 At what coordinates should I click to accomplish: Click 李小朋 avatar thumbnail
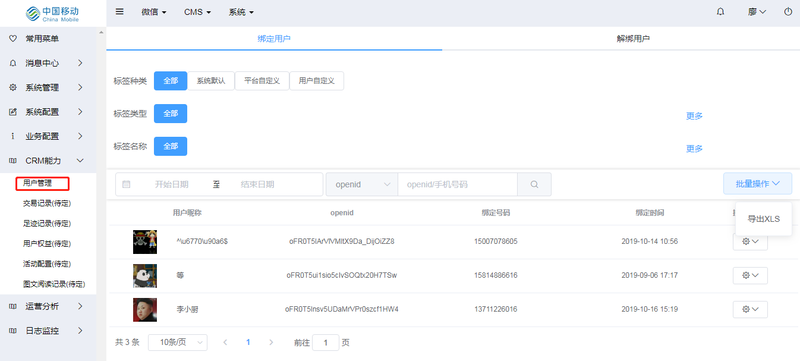coord(145,310)
